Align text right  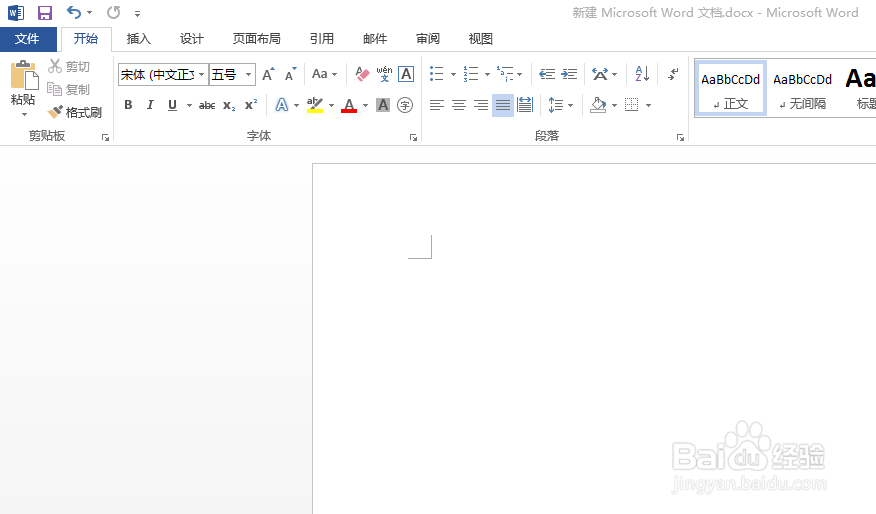480,105
